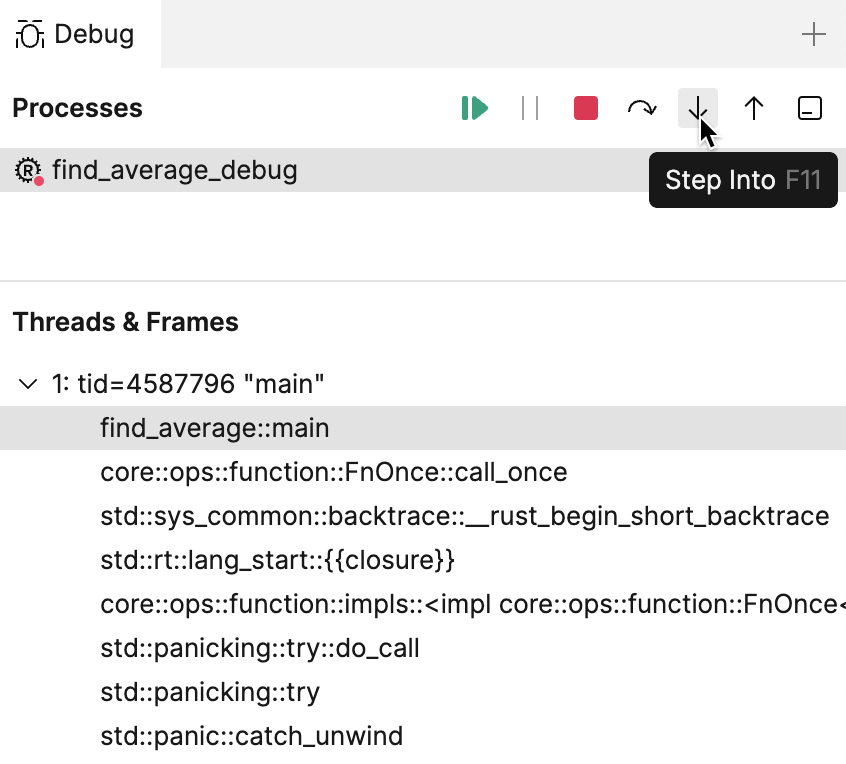This screenshot has height=764, width=846.
Task: Click the Rust logo next to find_average_debug
Action: (29, 170)
